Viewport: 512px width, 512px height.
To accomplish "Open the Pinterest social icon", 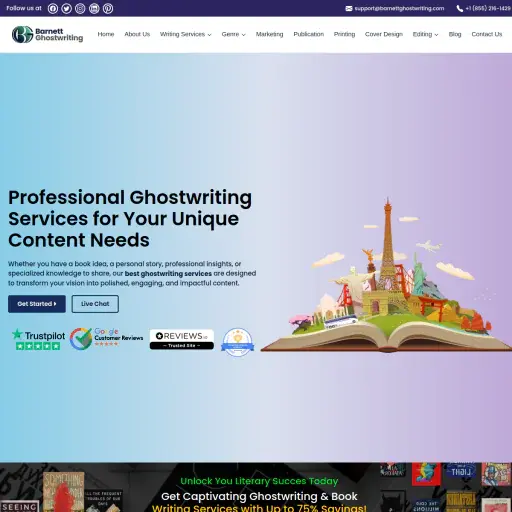I will click(108, 8).
